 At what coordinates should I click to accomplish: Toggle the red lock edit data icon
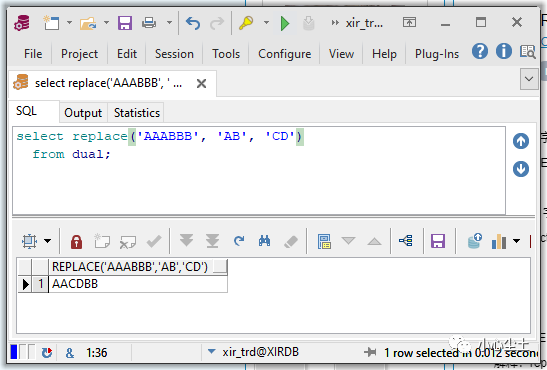click(x=76, y=241)
